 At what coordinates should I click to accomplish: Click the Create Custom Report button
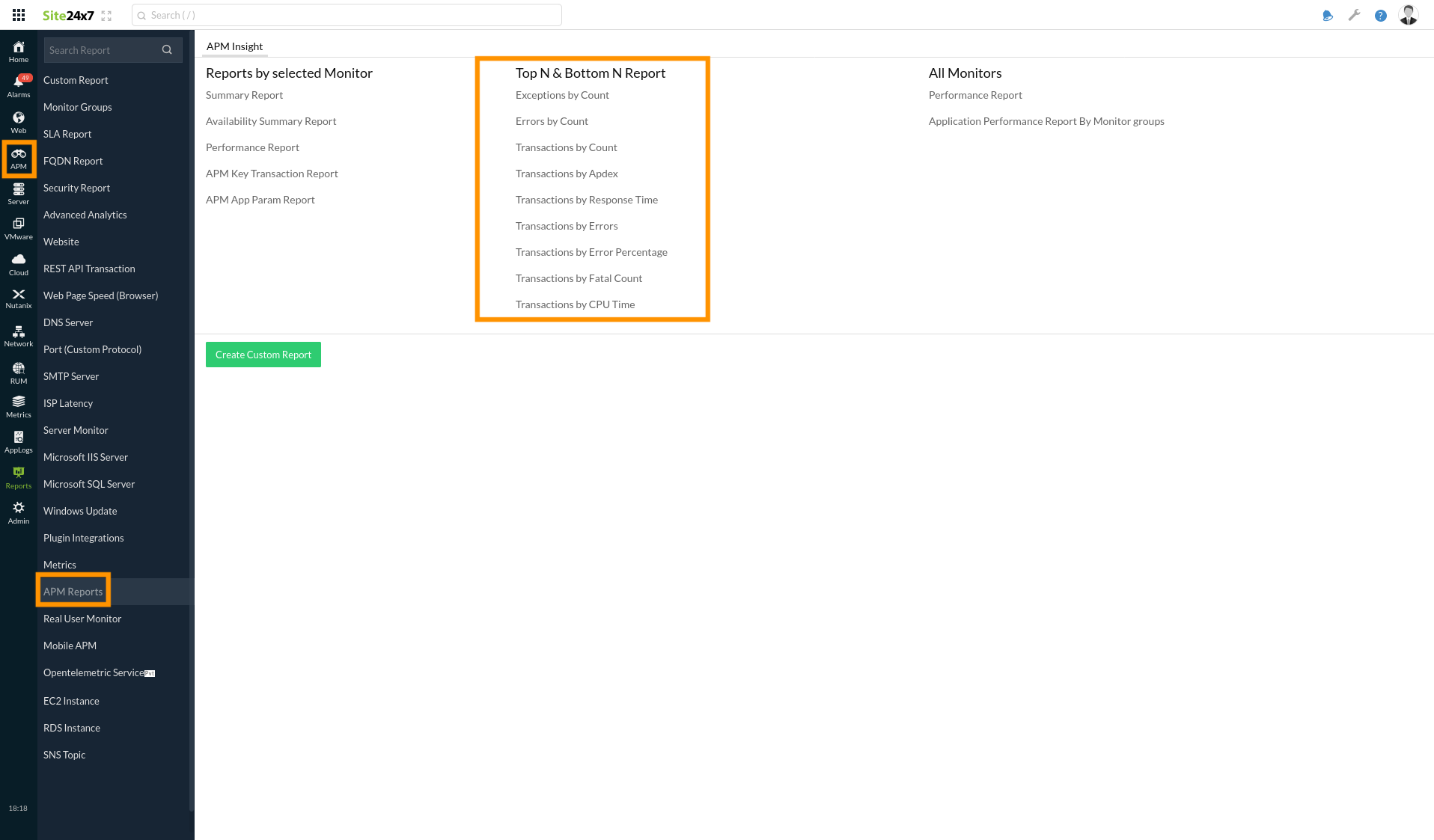[x=263, y=354]
